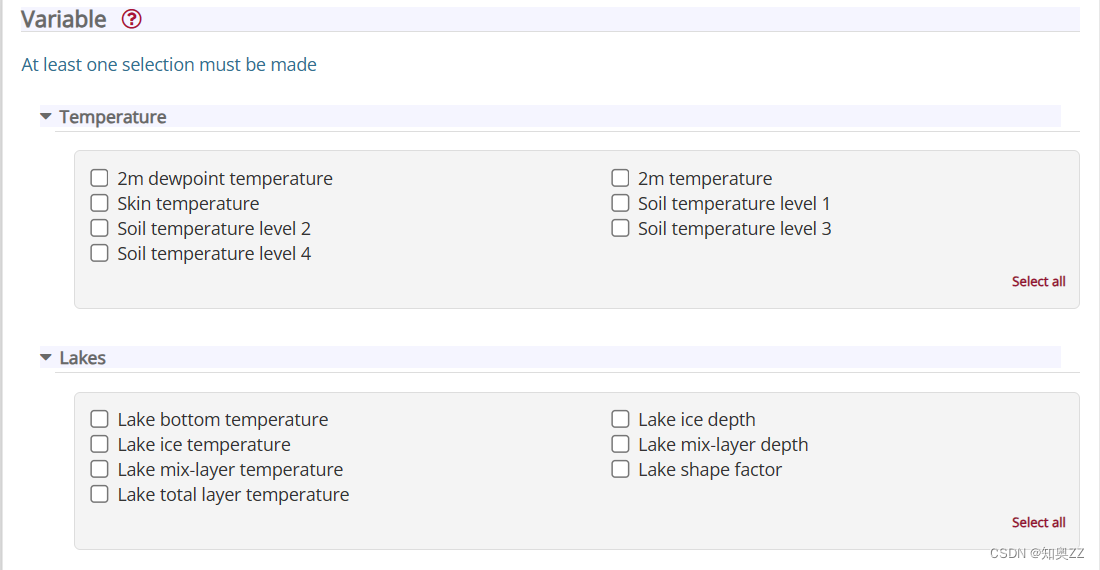
Task: Enable Lake total layer temperature
Action: click(x=99, y=495)
